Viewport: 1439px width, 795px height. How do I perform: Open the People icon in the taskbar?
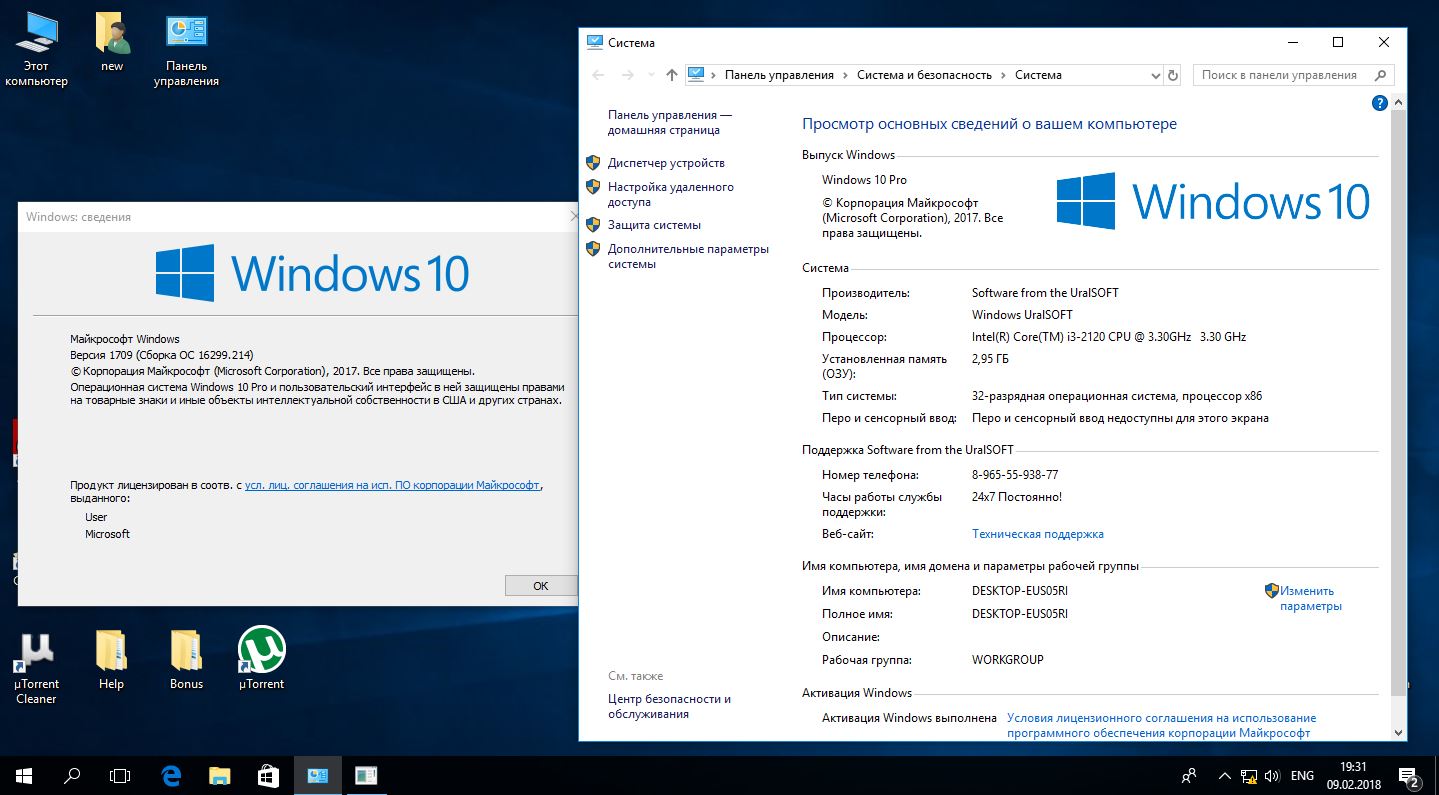pos(1189,775)
